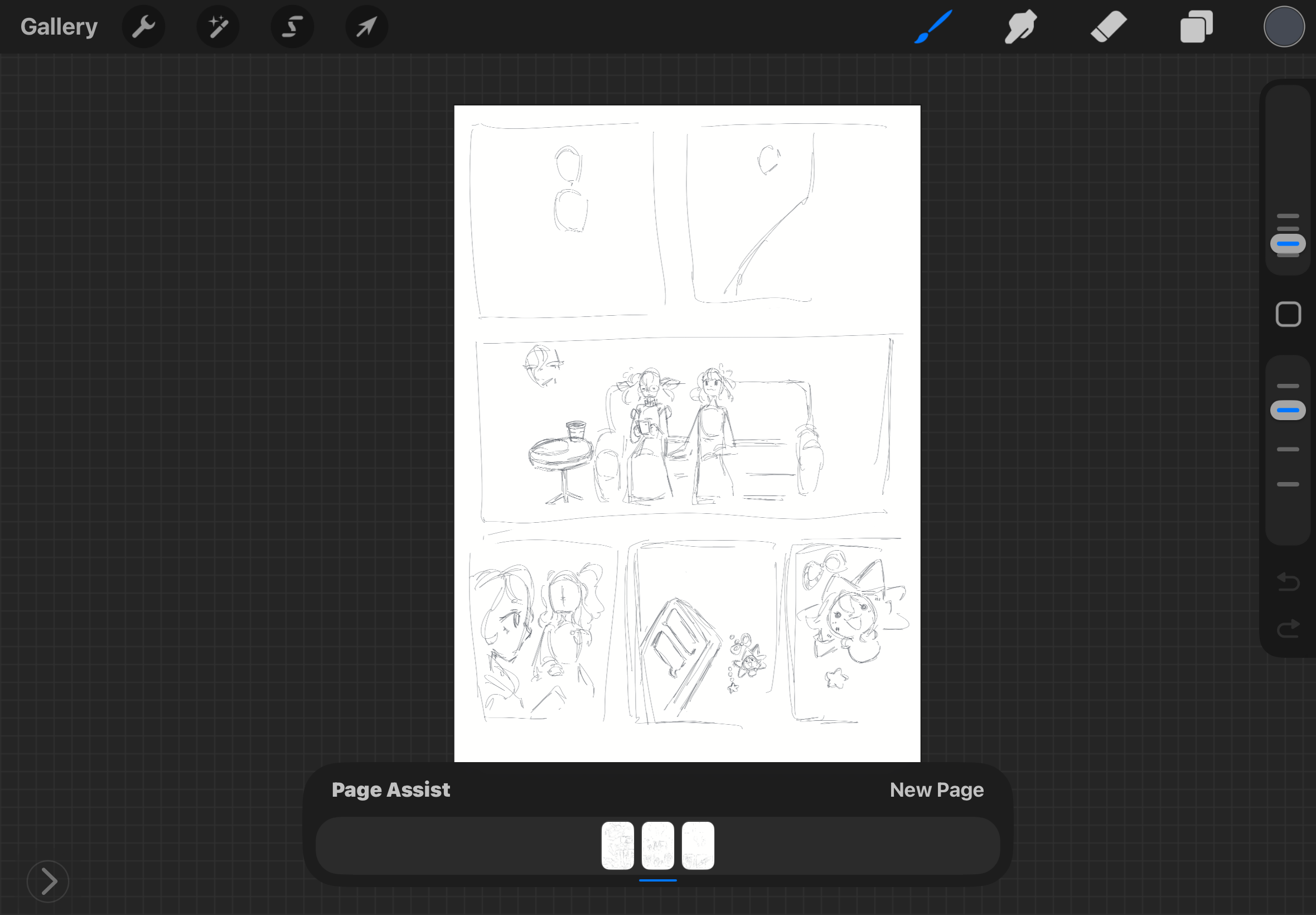Select the Brush tool

(x=933, y=27)
